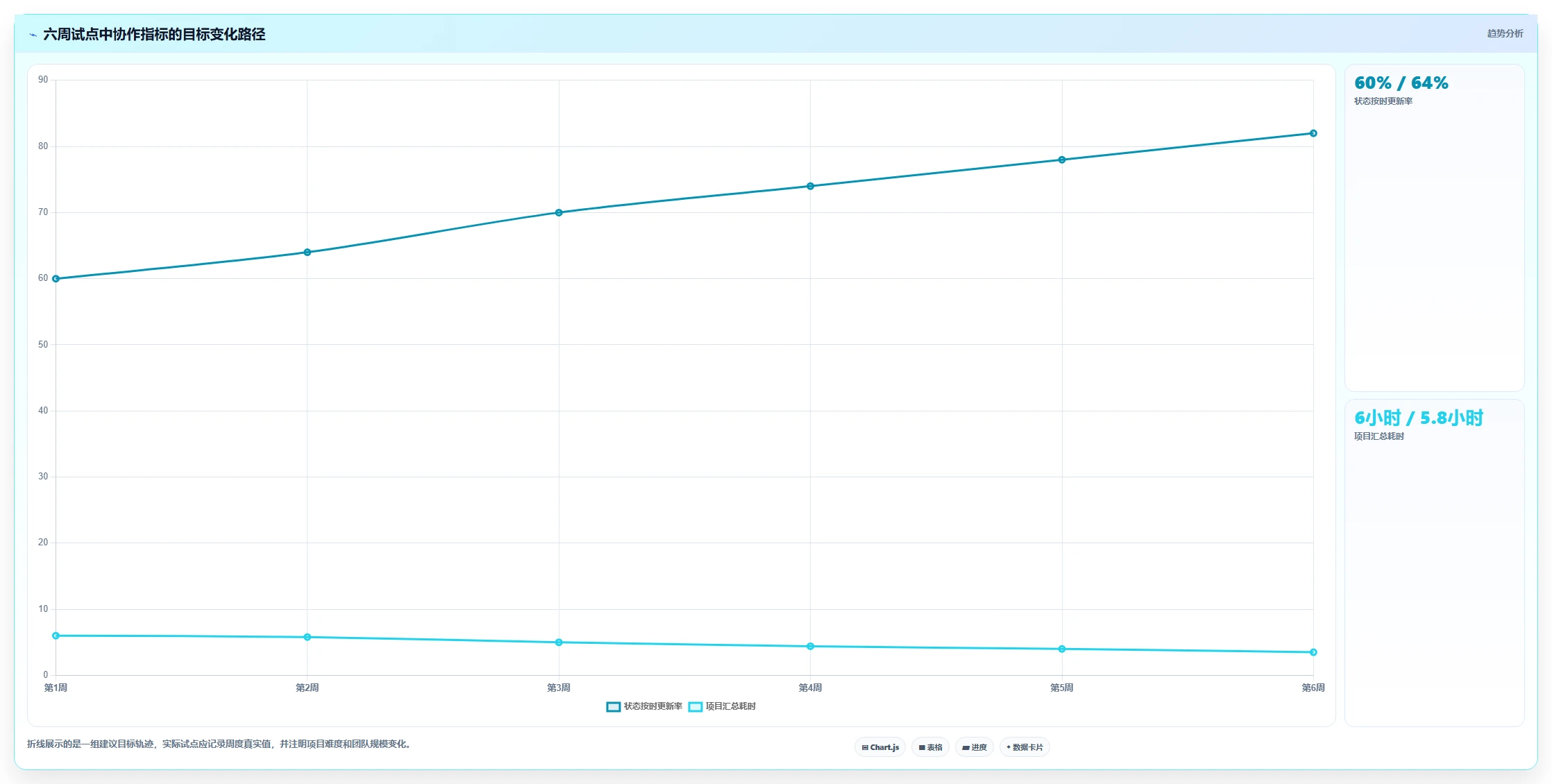Select the 表格 tag chip

[x=930, y=747]
